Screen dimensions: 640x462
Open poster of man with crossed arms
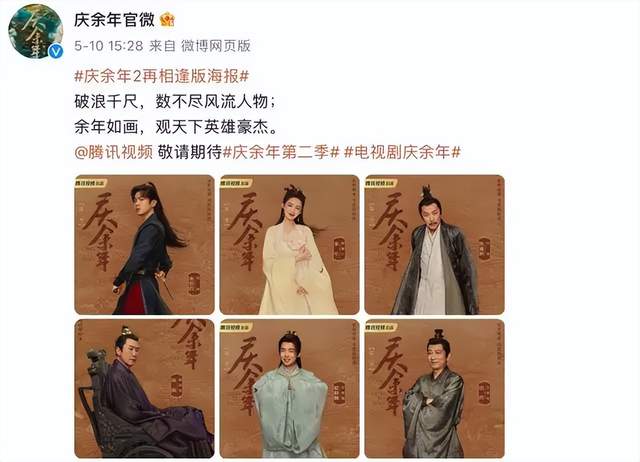pyautogui.click(x=434, y=389)
